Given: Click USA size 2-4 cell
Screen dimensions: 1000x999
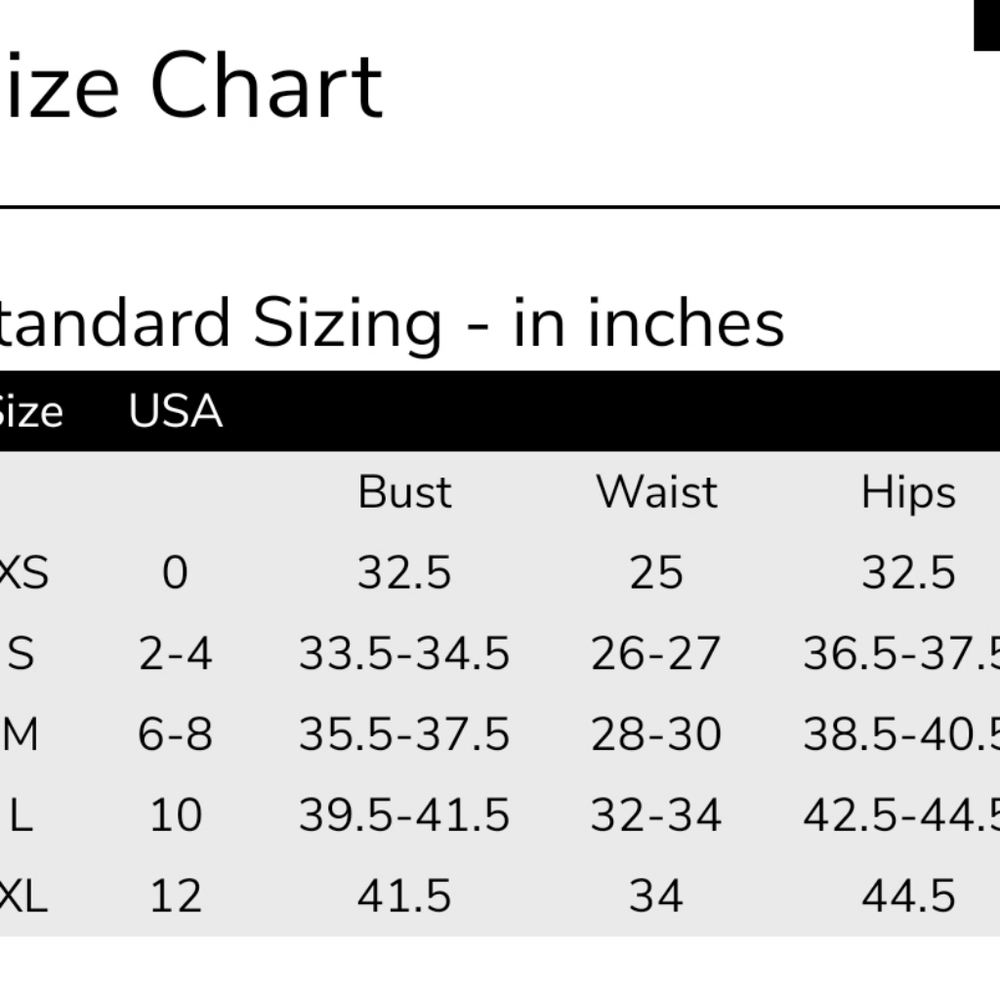Looking at the screenshot, I should coord(175,654).
